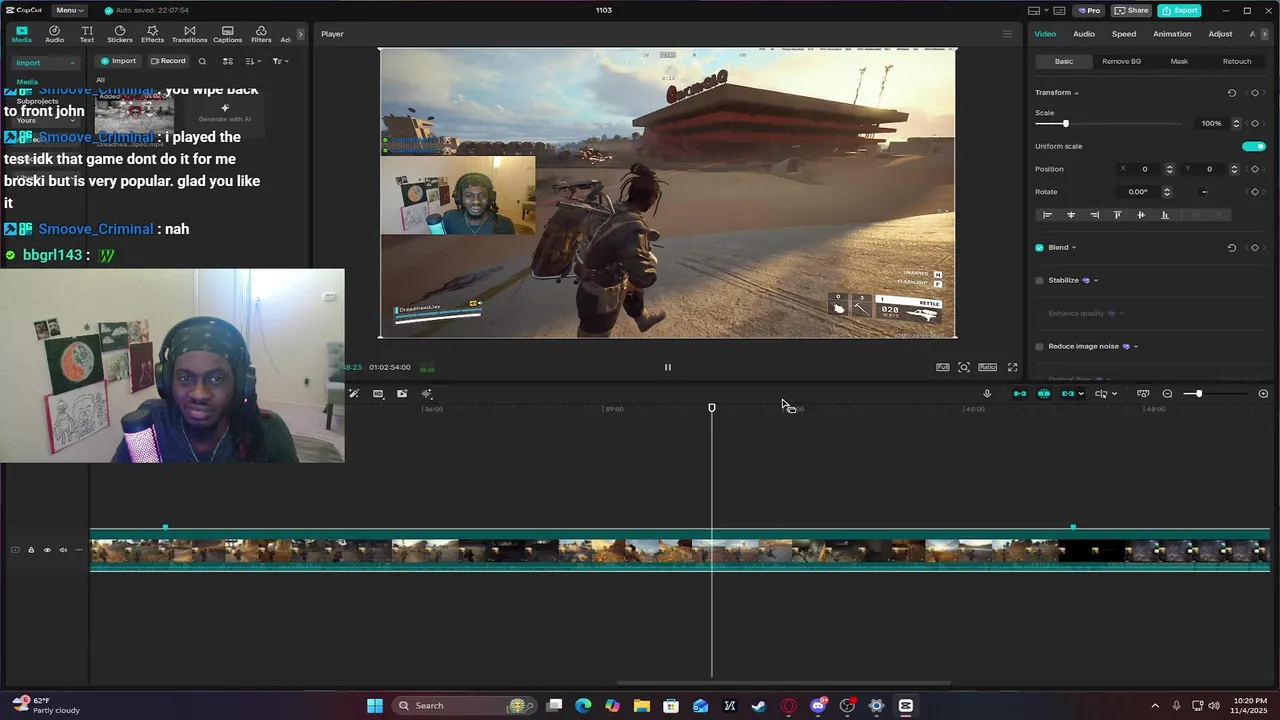Screen dimensions: 1280x720
Task: Switch media grid view layout
Action: click(228, 61)
